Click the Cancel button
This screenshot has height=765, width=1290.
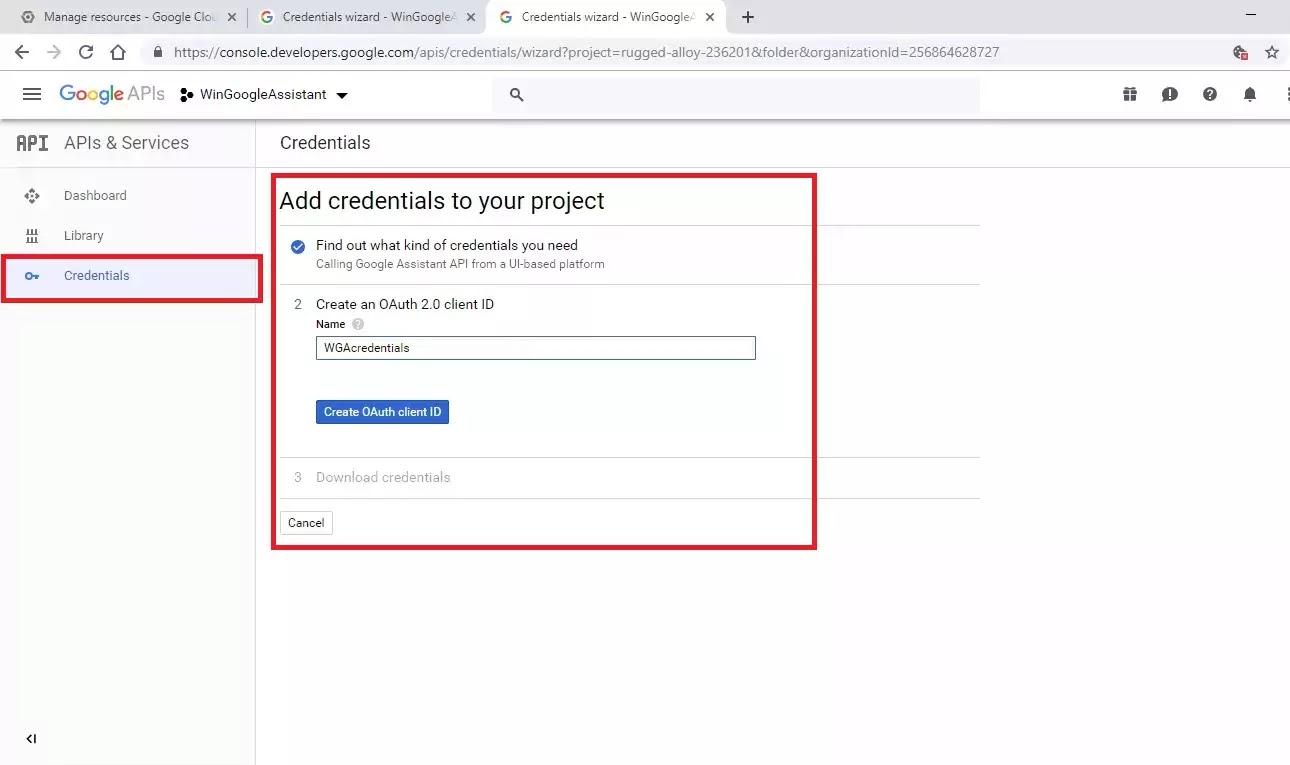306,523
